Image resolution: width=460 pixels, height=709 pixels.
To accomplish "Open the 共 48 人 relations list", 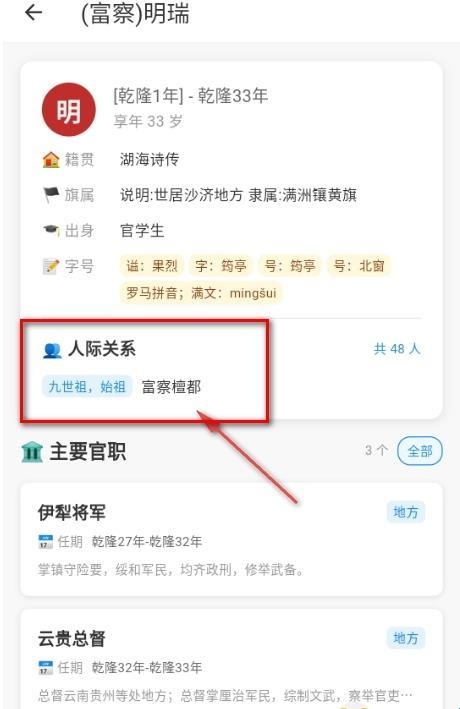I will pos(397,349).
